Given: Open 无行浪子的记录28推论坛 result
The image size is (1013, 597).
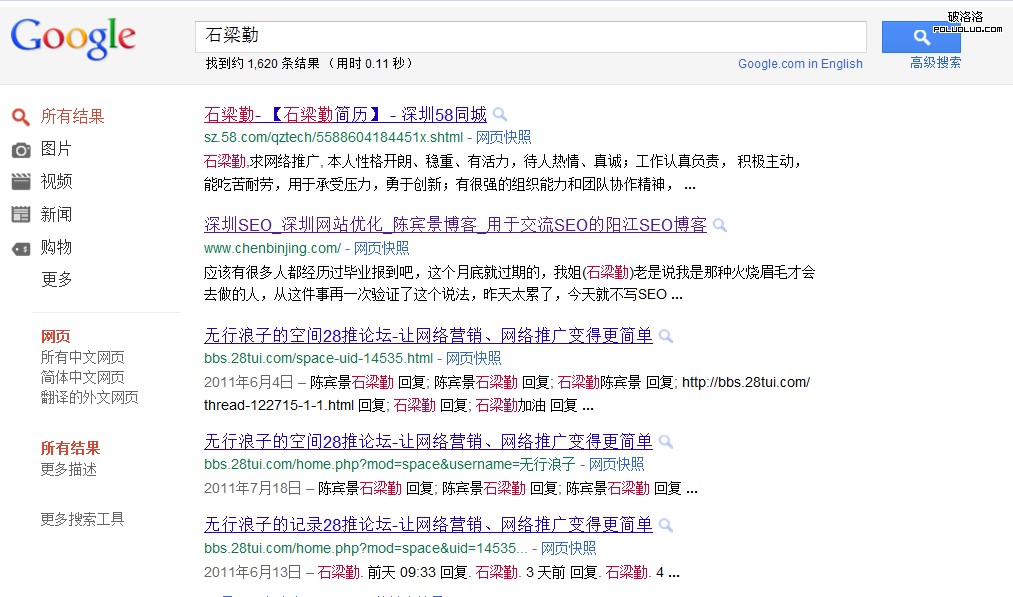Looking at the screenshot, I should click(428, 524).
